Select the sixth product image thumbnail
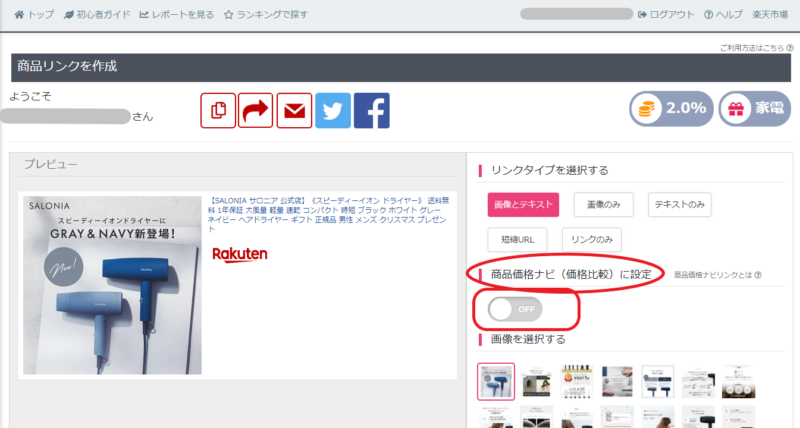The width and height of the screenshot is (800, 428). 698,382
